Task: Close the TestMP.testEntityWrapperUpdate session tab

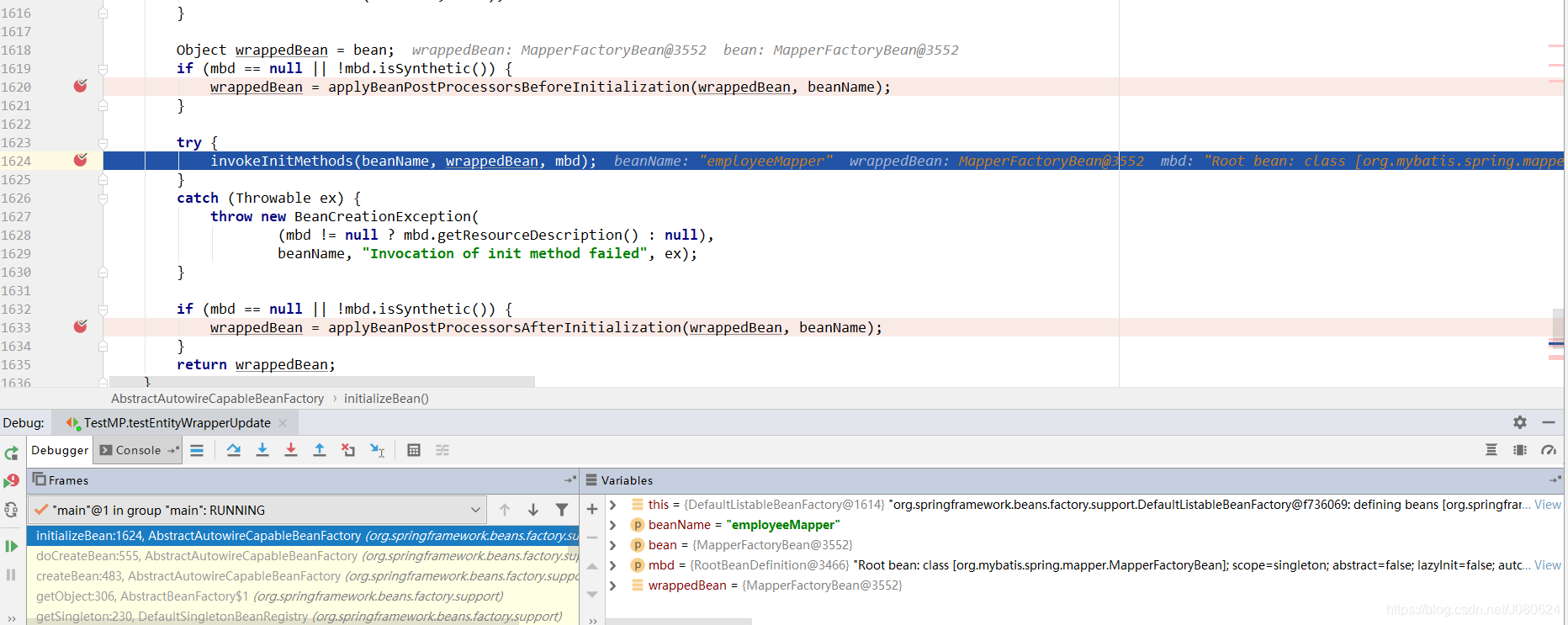Action: (x=283, y=423)
